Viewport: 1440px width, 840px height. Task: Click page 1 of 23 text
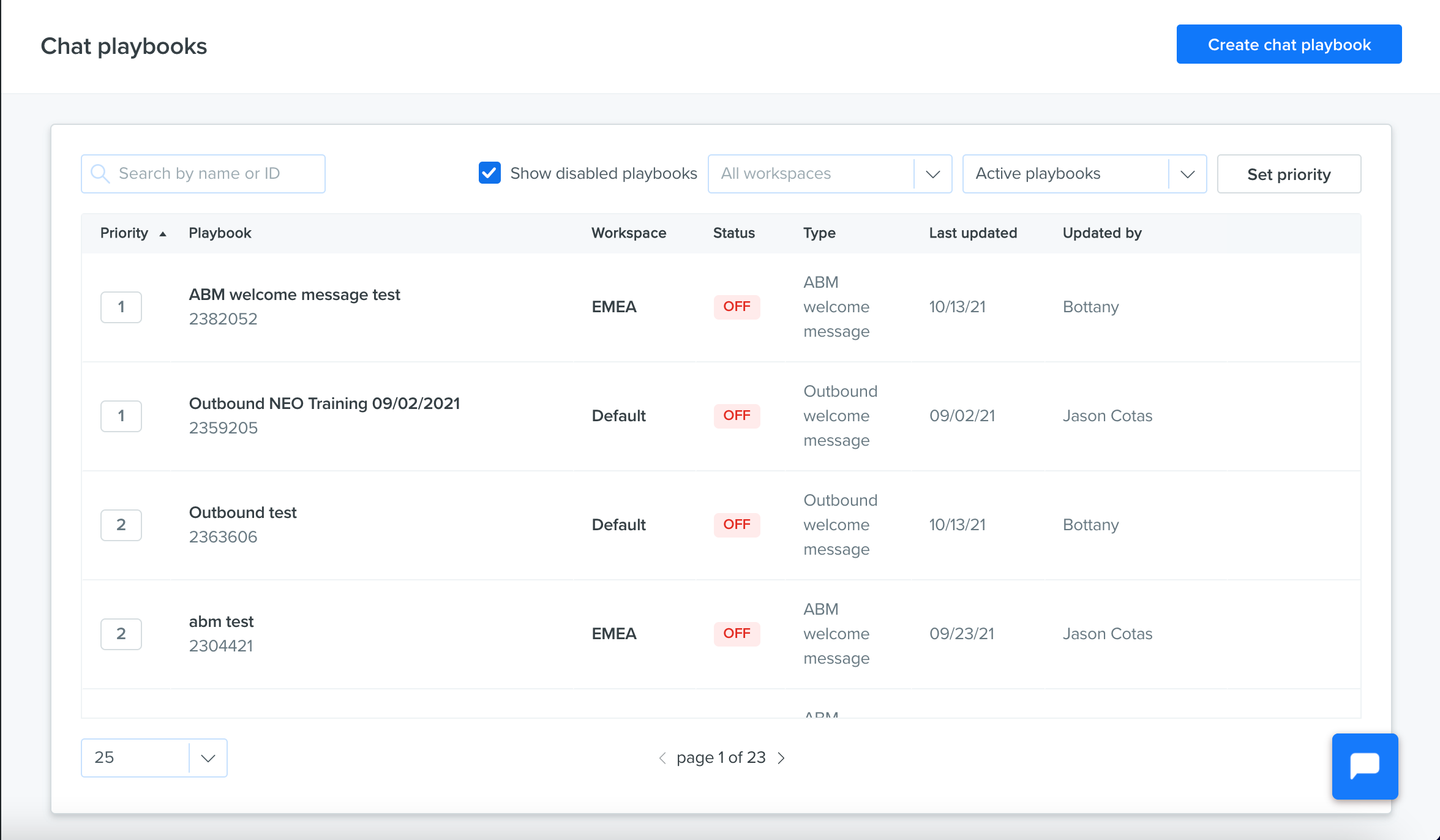click(x=721, y=758)
